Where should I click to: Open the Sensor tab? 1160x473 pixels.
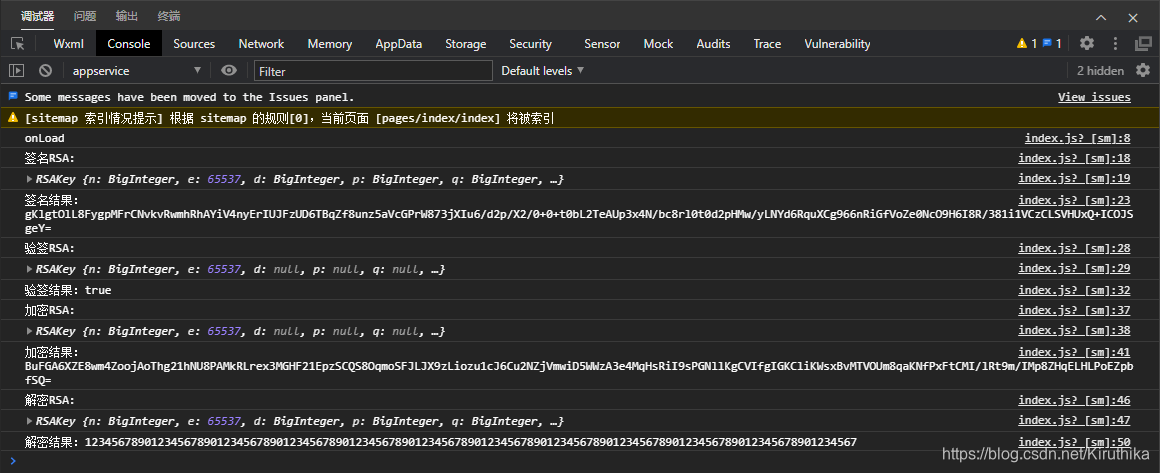point(602,44)
